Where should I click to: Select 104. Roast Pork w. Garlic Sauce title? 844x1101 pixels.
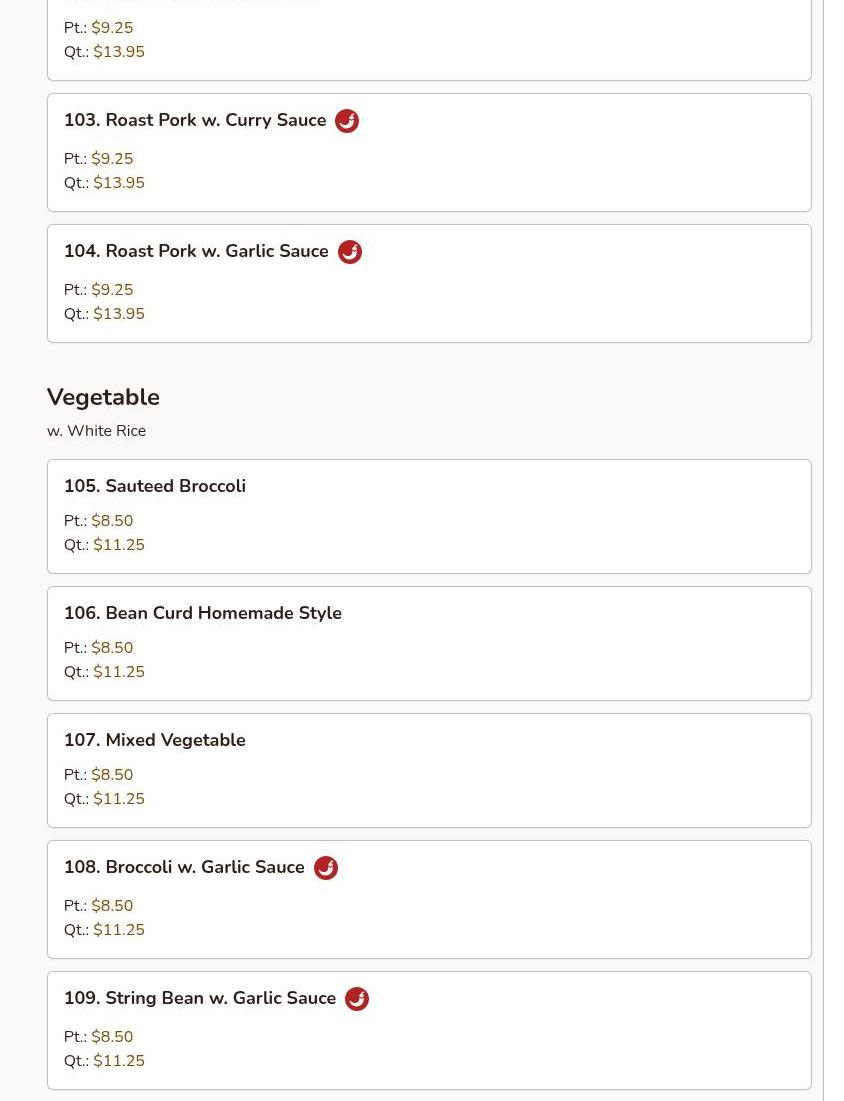pyautogui.click(x=196, y=251)
